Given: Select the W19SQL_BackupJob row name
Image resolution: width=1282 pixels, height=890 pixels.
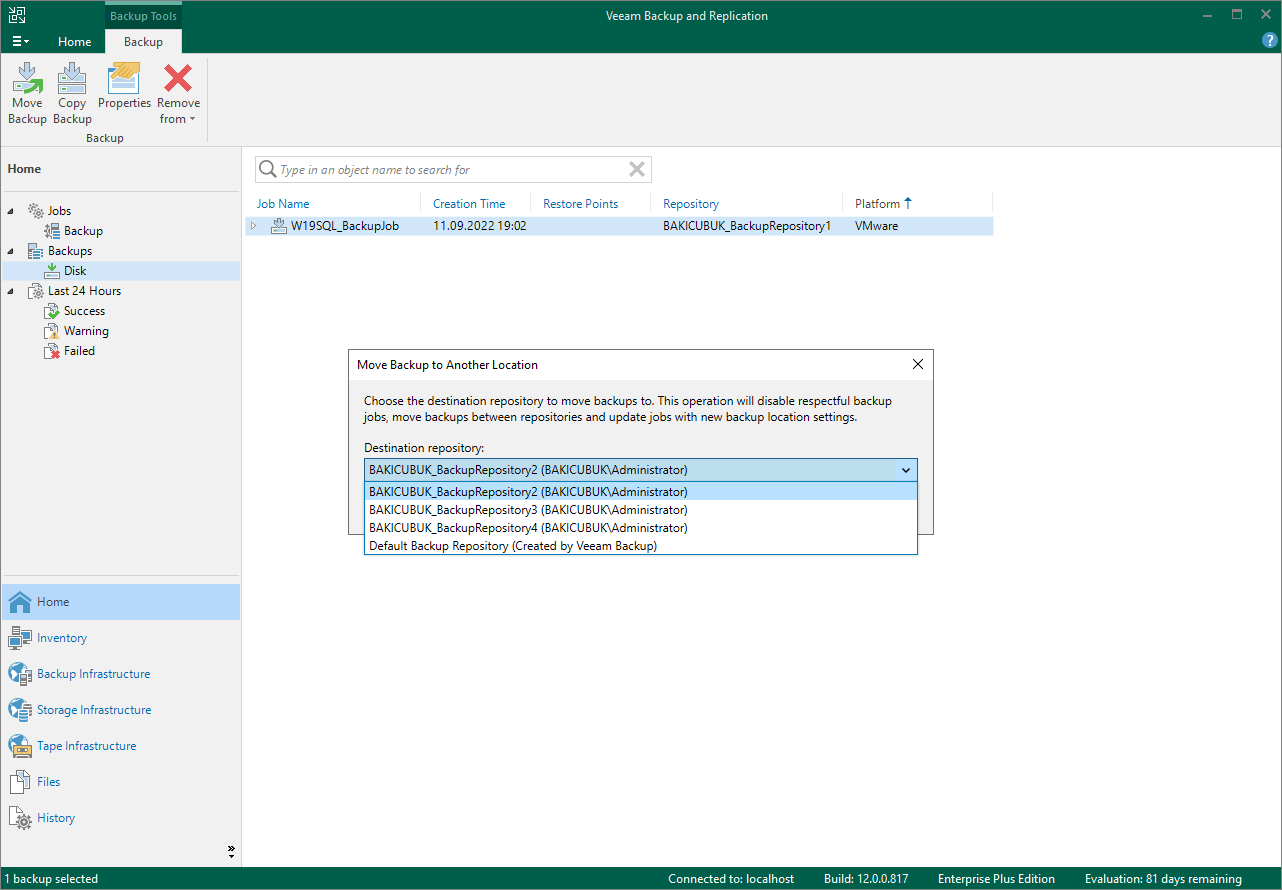Looking at the screenshot, I should 345,226.
